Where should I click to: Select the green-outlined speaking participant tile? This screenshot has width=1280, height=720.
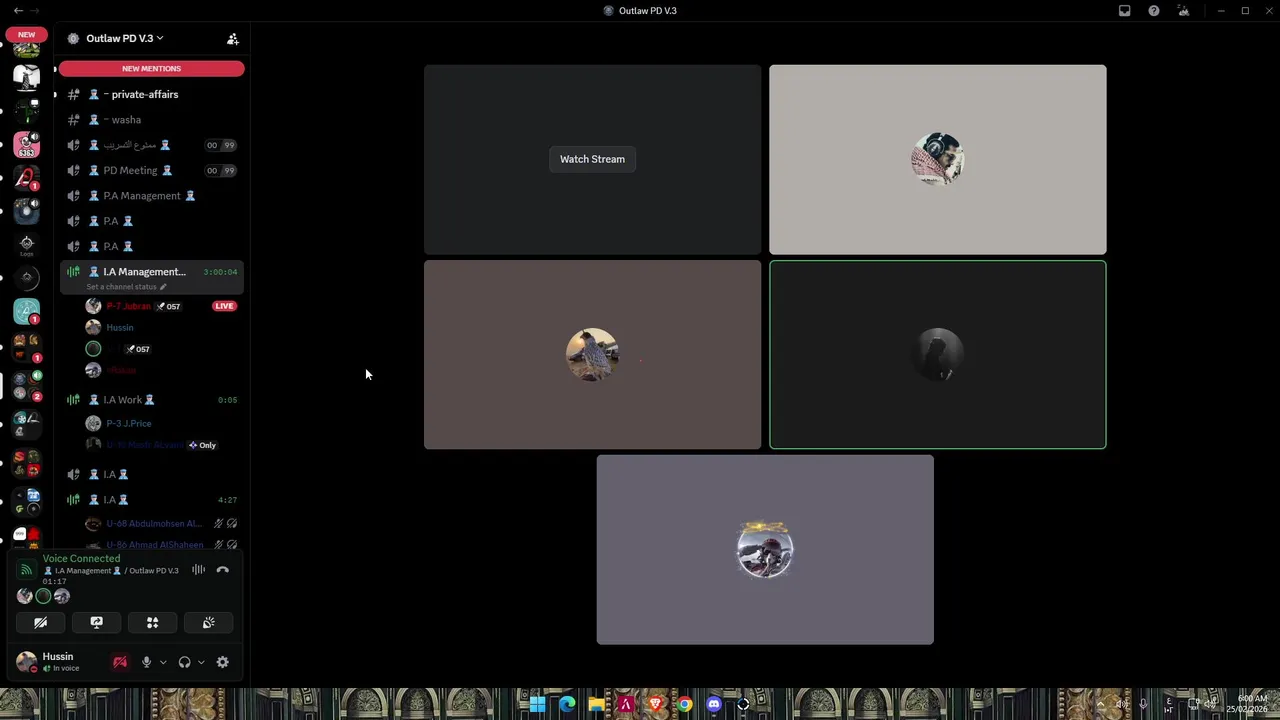pyautogui.click(x=937, y=354)
